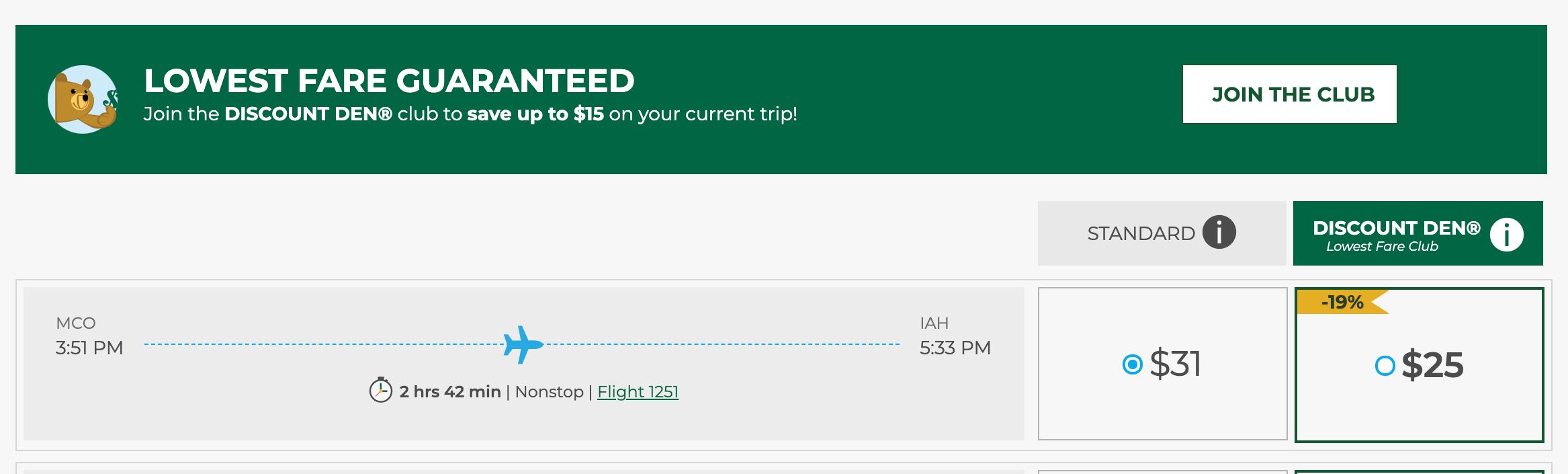
Task: Click the Lowest Fare Club subtitle
Action: pos(1382,247)
